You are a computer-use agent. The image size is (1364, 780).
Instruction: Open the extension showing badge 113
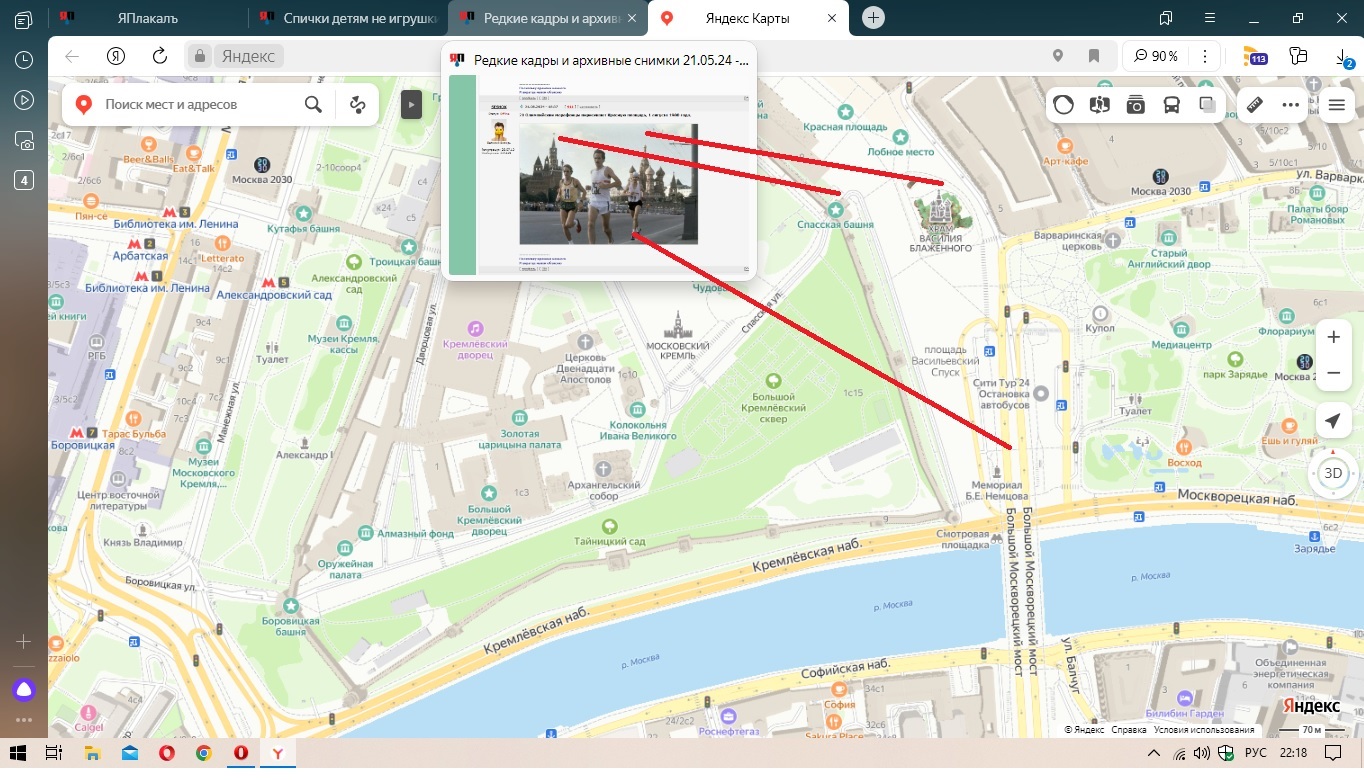tap(1254, 56)
